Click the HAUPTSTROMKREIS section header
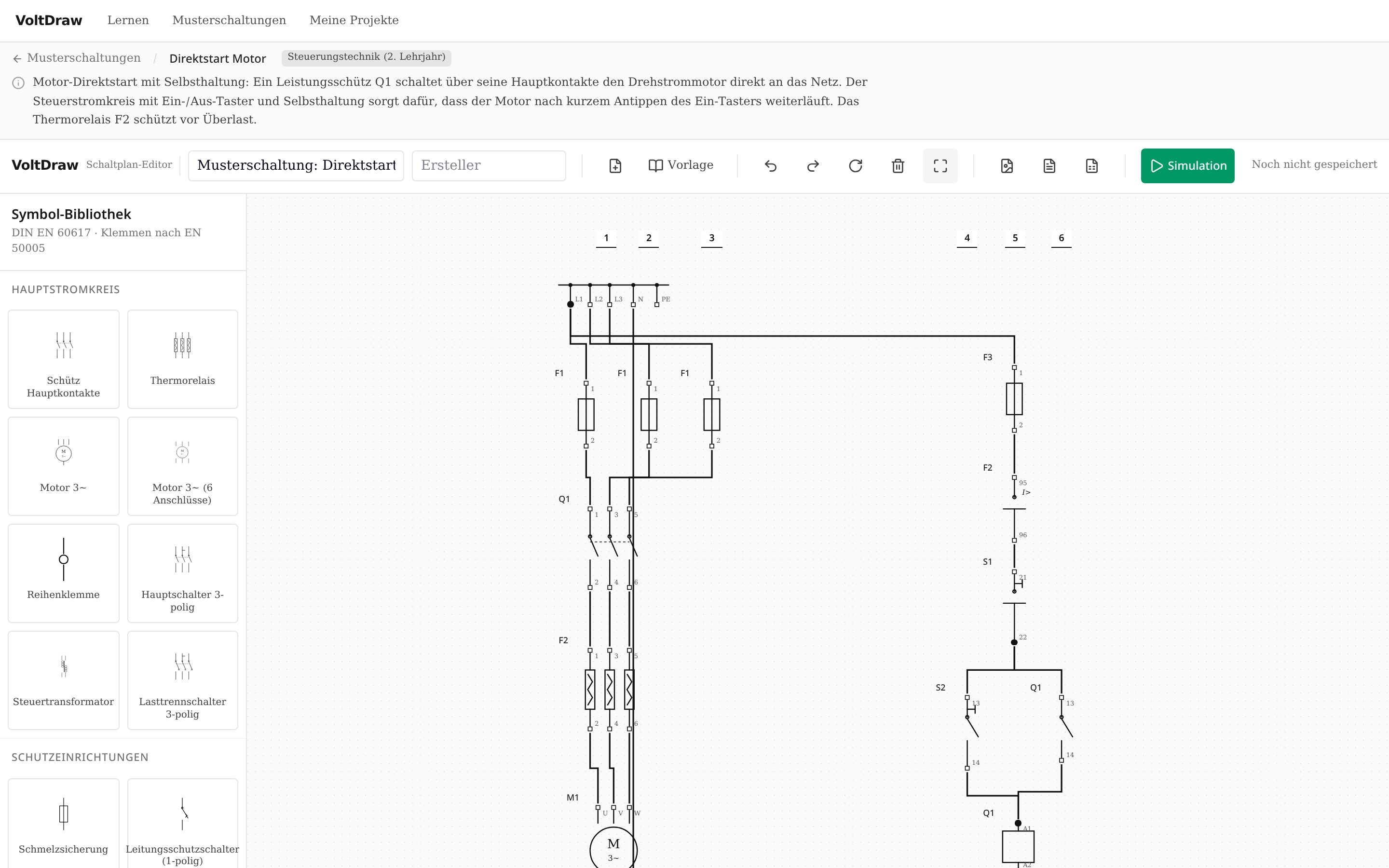The height and width of the screenshot is (868, 1389). point(66,289)
